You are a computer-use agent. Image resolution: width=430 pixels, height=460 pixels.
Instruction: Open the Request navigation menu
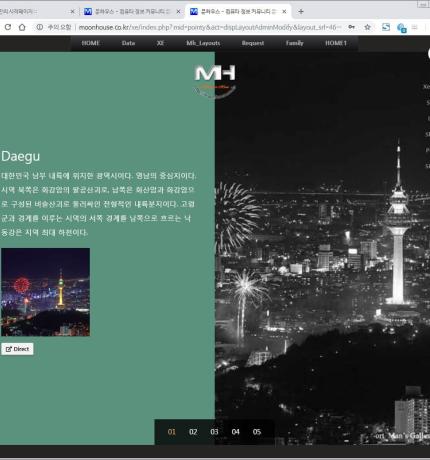tap(253, 43)
